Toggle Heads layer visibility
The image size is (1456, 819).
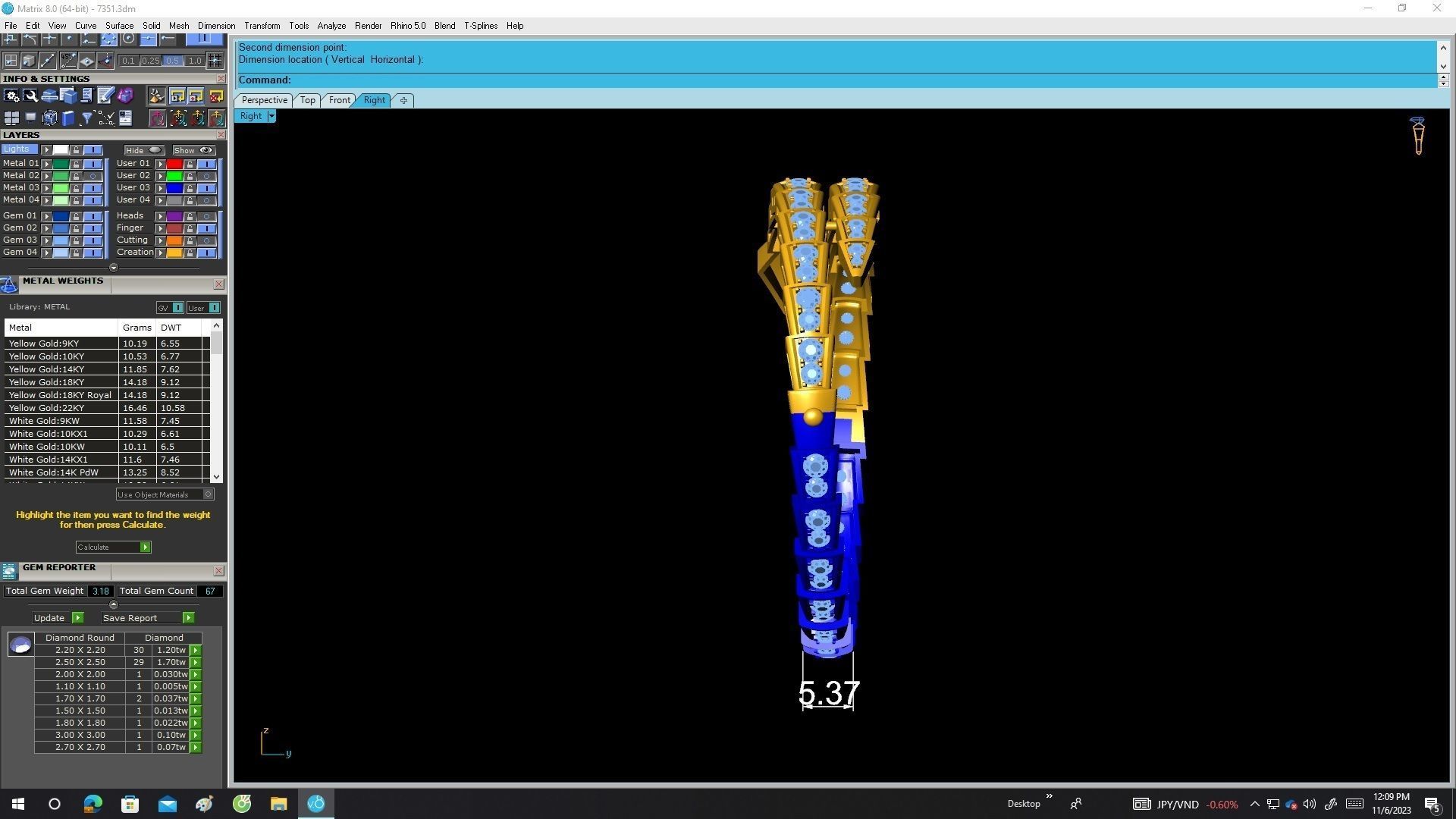(x=206, y=216)
